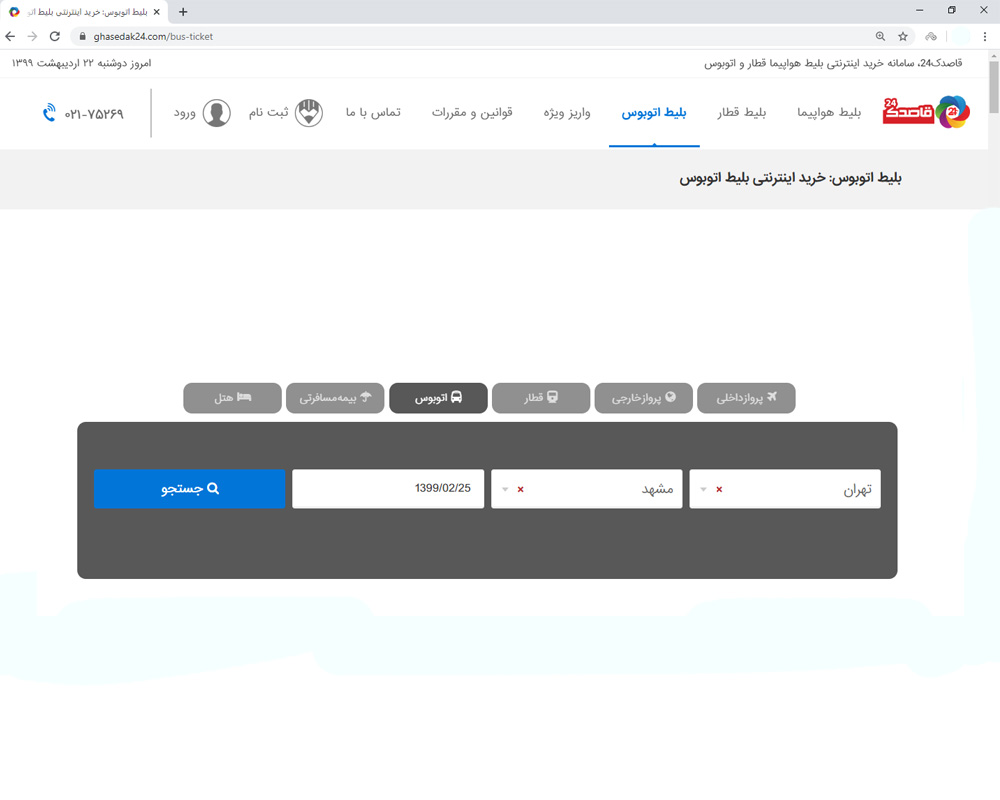The height and width of the screenshot is (800, 1000).
Task: Clear the تهران origin selection
Action: click(x=719, y=489)
